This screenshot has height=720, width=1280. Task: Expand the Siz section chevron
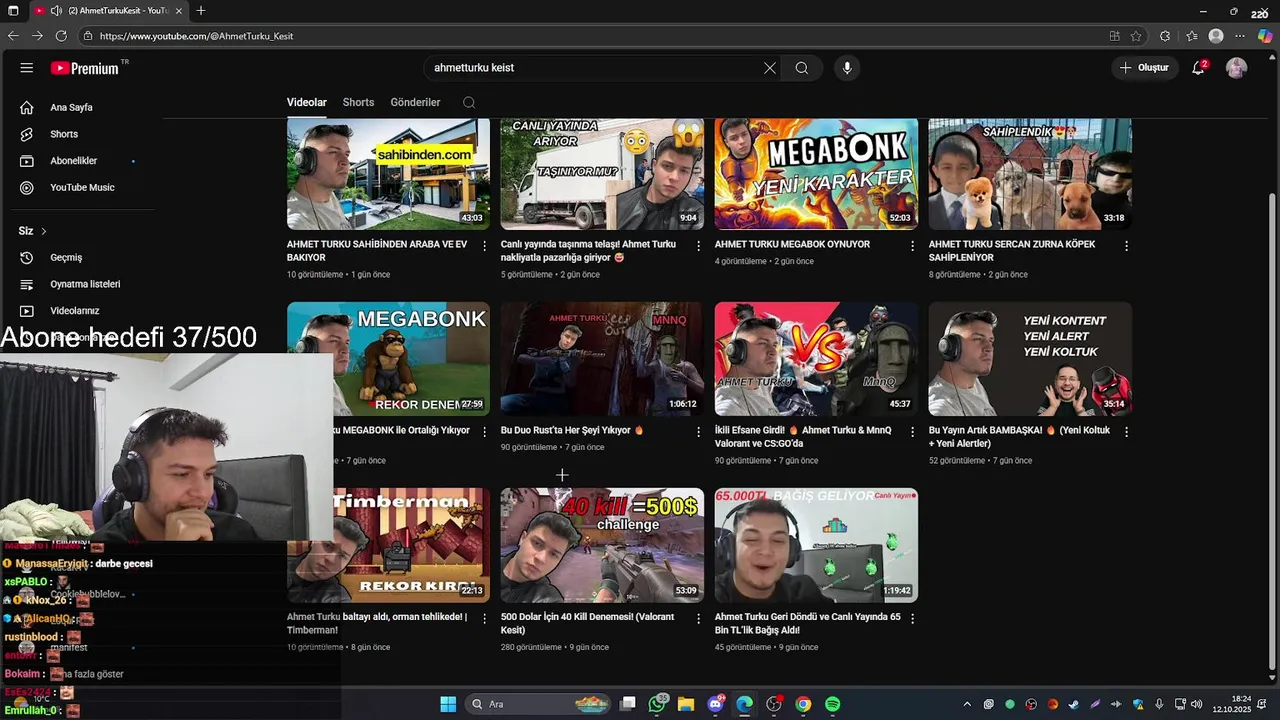[44, 231]
